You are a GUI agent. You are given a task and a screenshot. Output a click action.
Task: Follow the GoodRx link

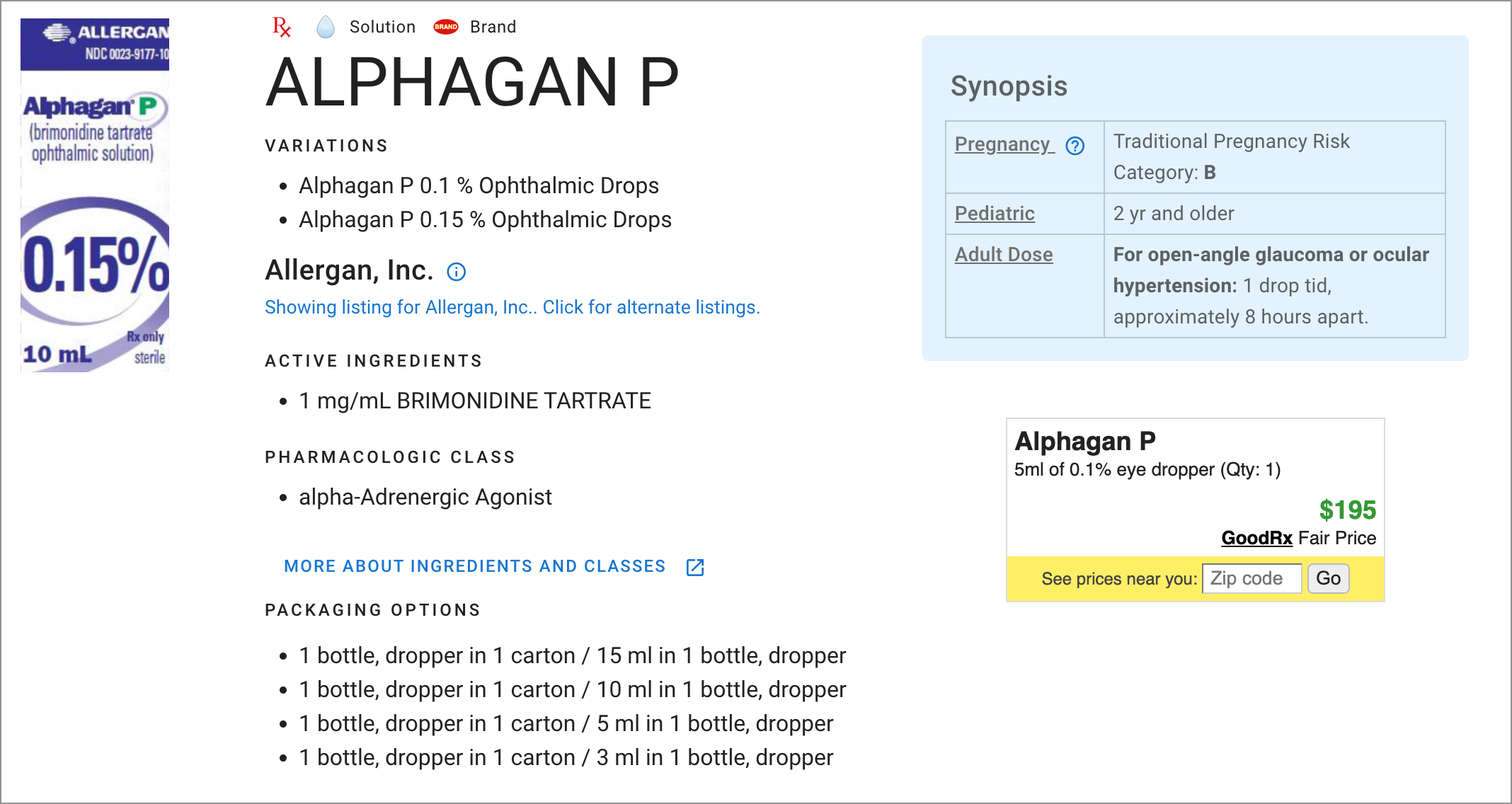pos(1256,538)
